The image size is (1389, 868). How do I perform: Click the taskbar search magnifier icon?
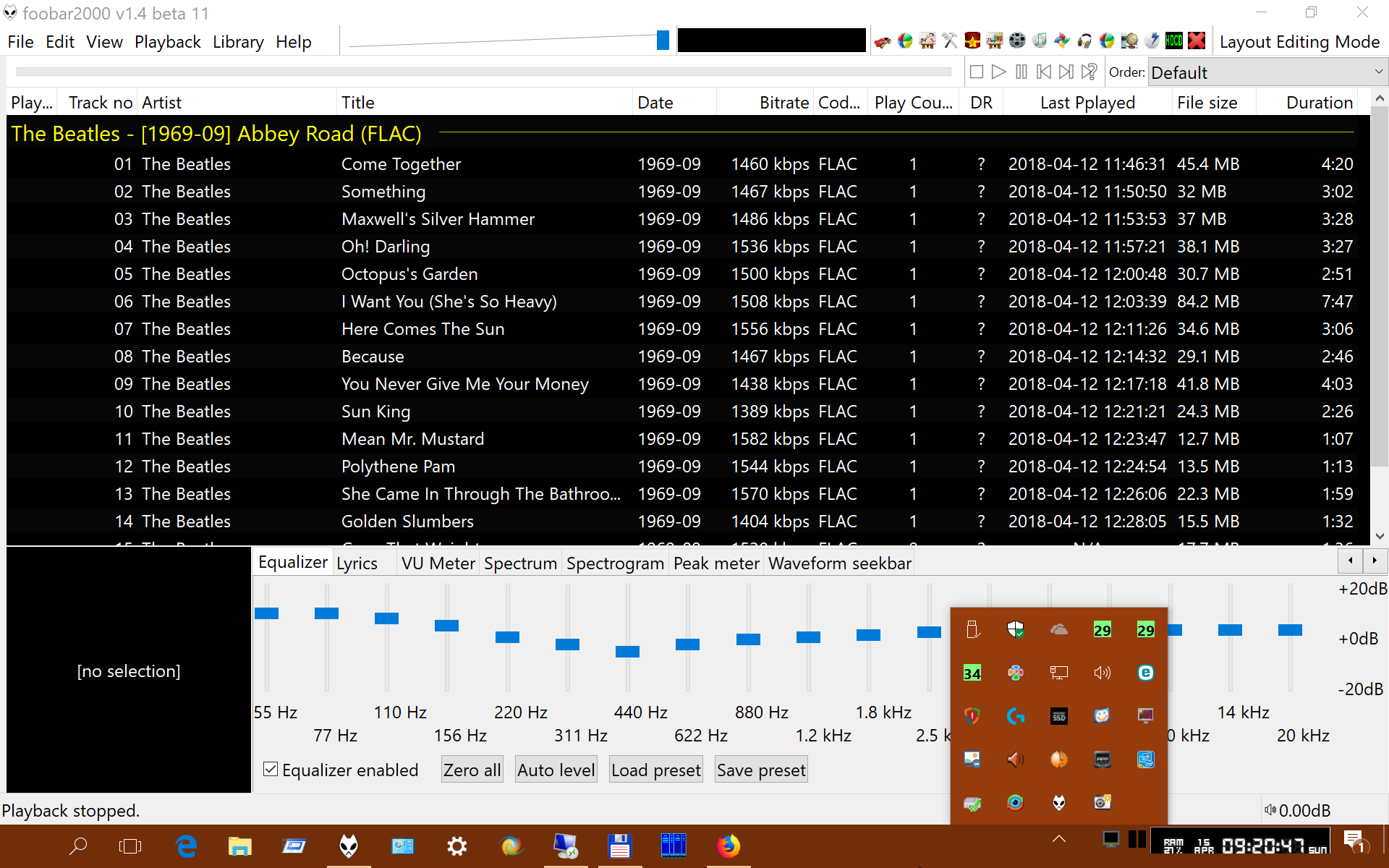pyautogui.click(x=77, y=846)
